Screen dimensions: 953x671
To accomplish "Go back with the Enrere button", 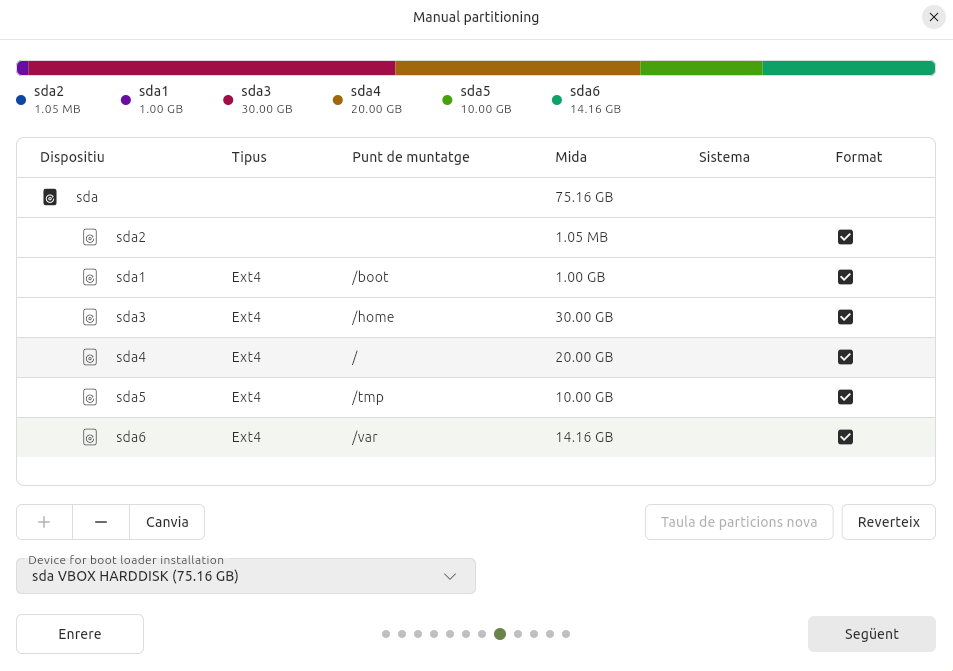I will coord(80,634).
